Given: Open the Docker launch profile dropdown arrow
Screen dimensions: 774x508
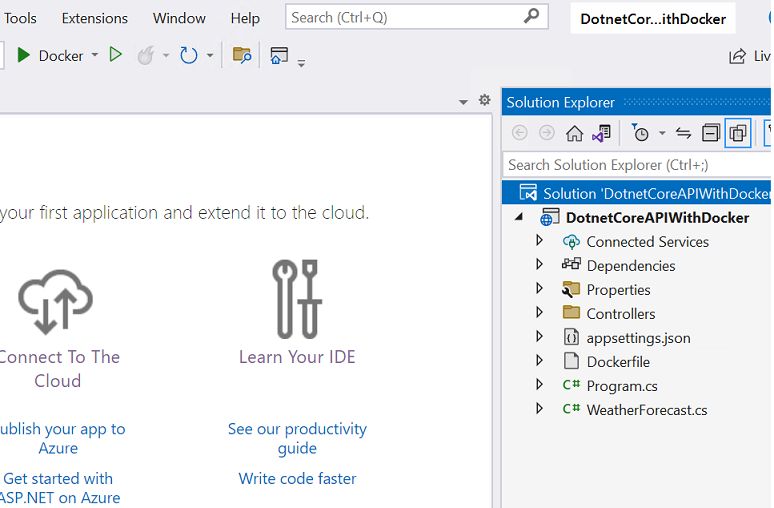Looking at the screenshot, I should (x=95, y=55).
